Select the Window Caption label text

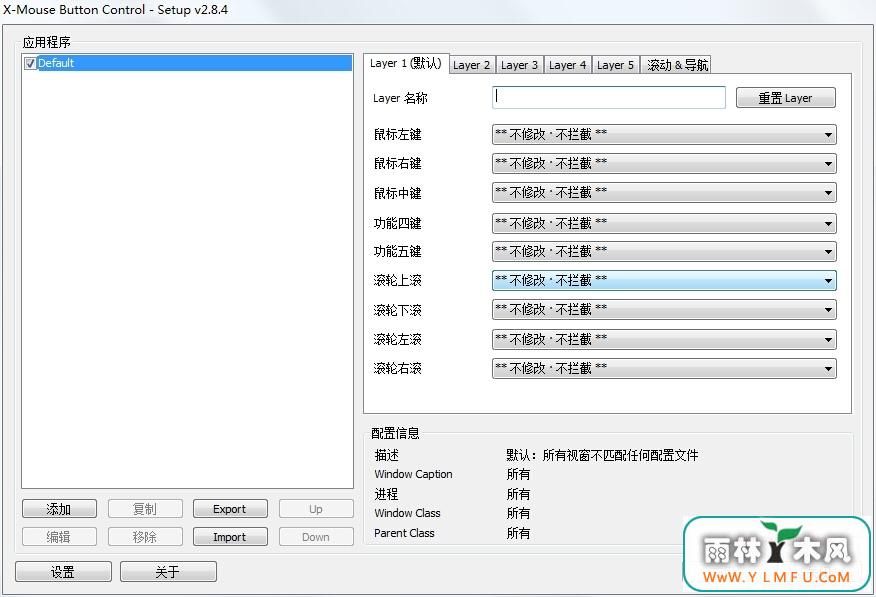click(413, 474)
